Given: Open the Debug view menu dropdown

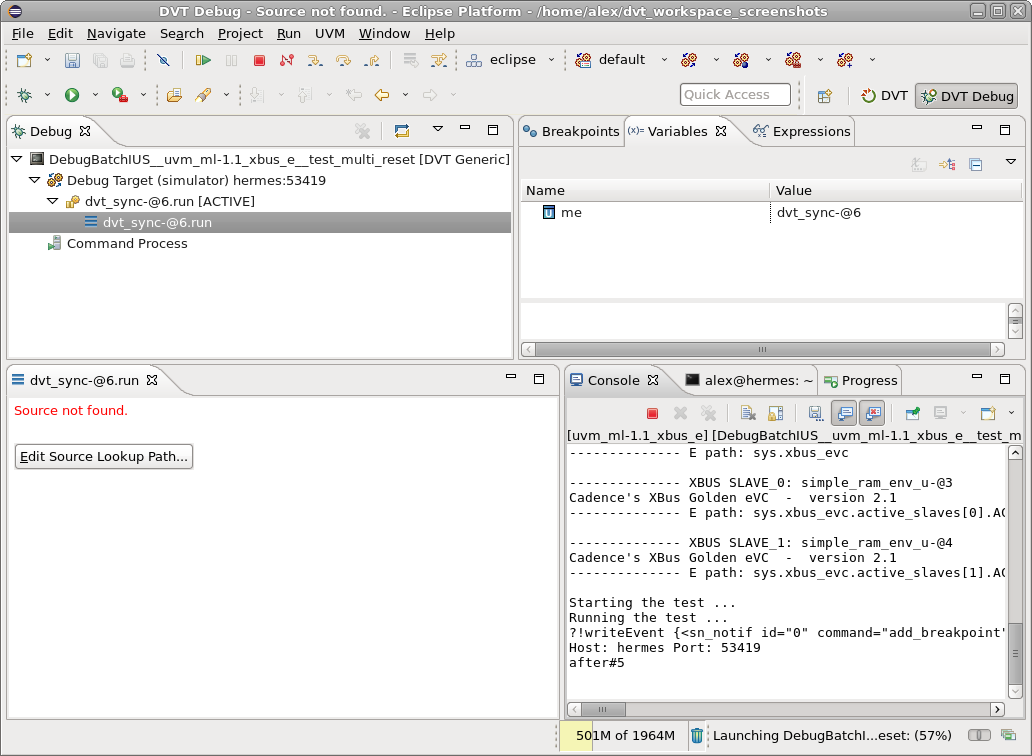Looking at the screenshot, I should pyautogui.click(x=438, y=131).
